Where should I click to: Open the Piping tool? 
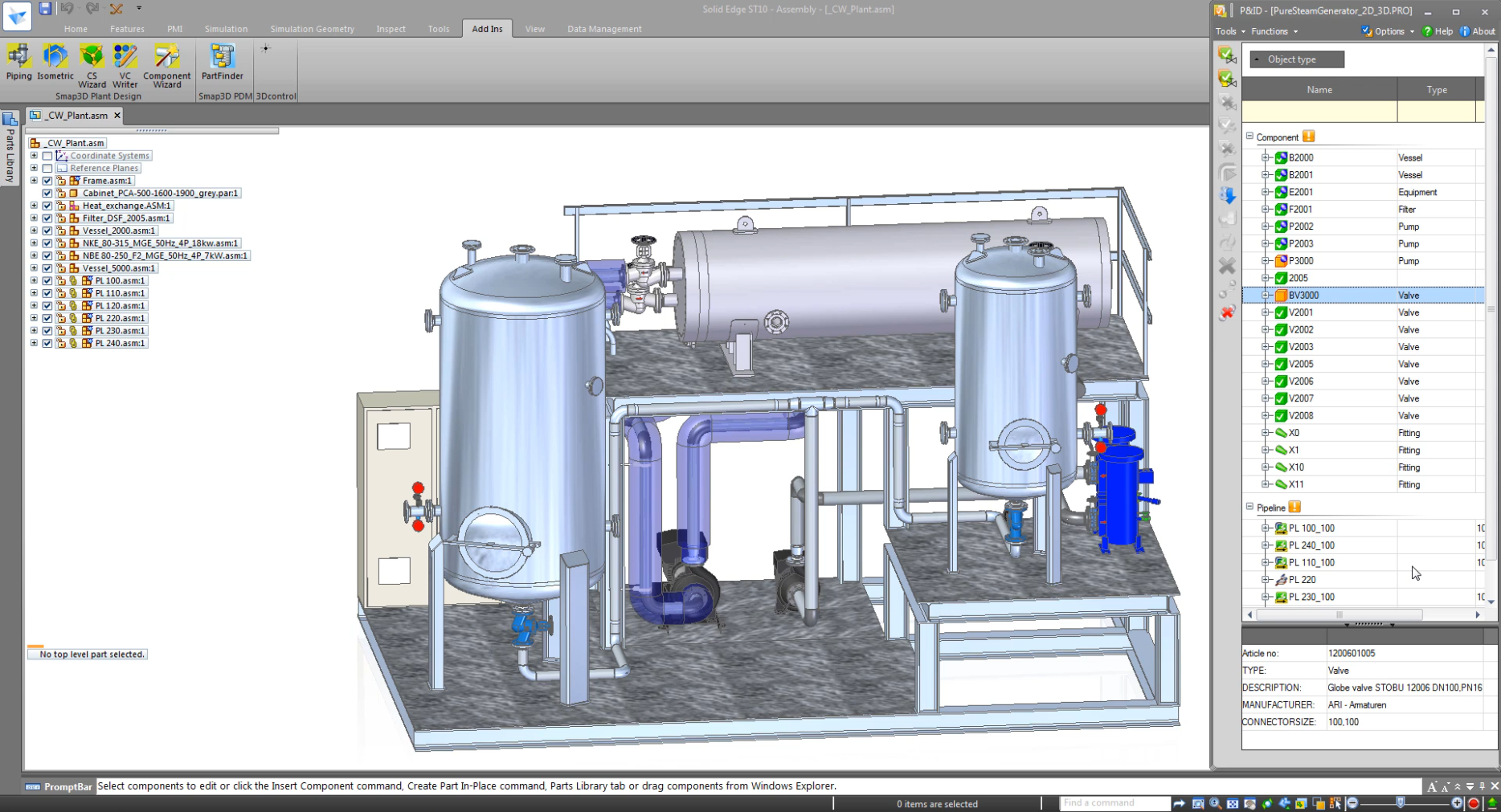coord(18,62)
